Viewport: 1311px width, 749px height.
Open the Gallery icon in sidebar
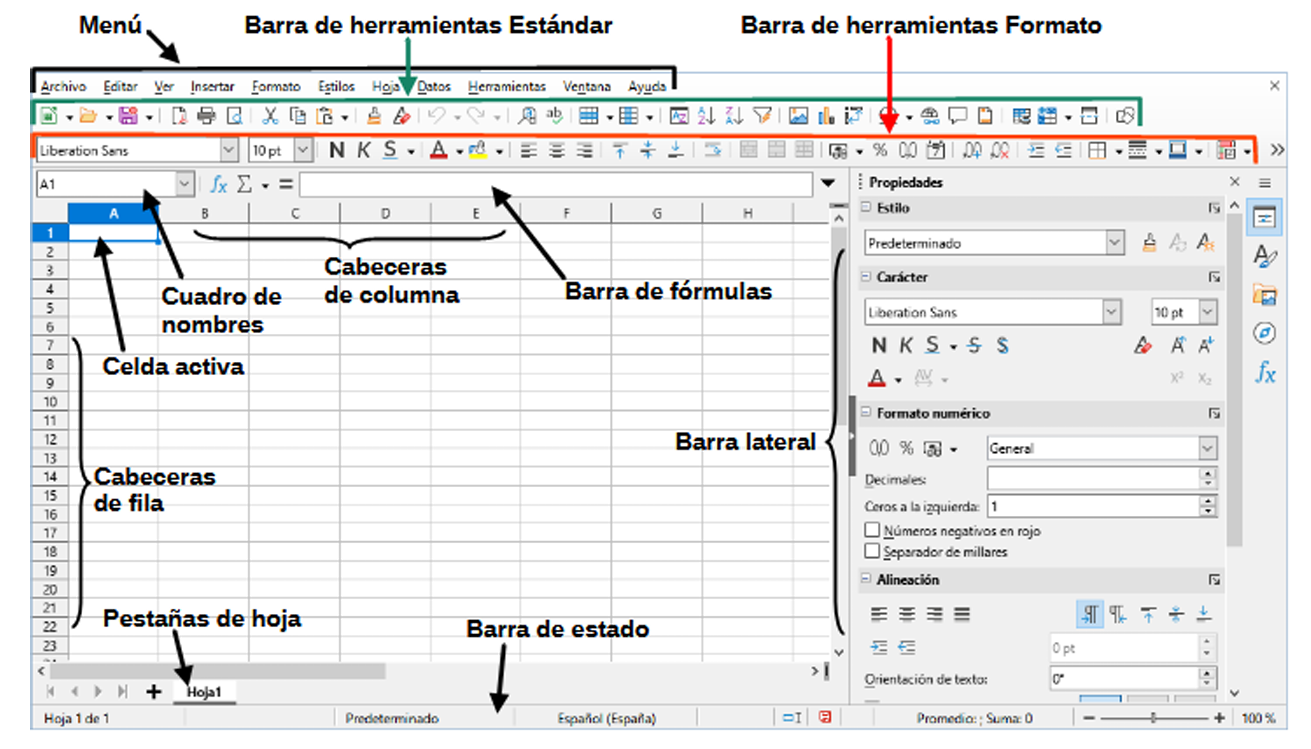pos(1265,294)
